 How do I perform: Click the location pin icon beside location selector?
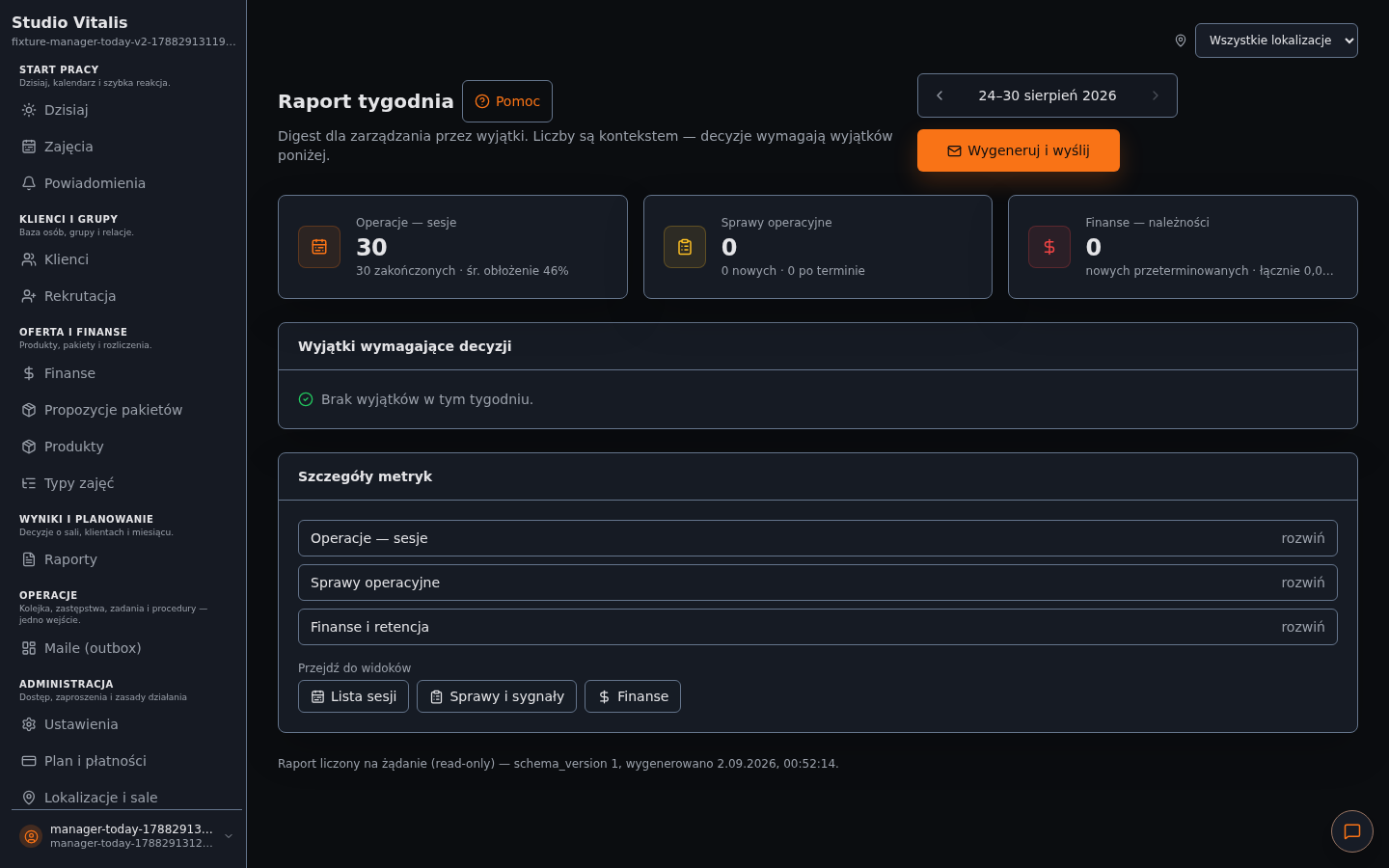pos(1180,41)
